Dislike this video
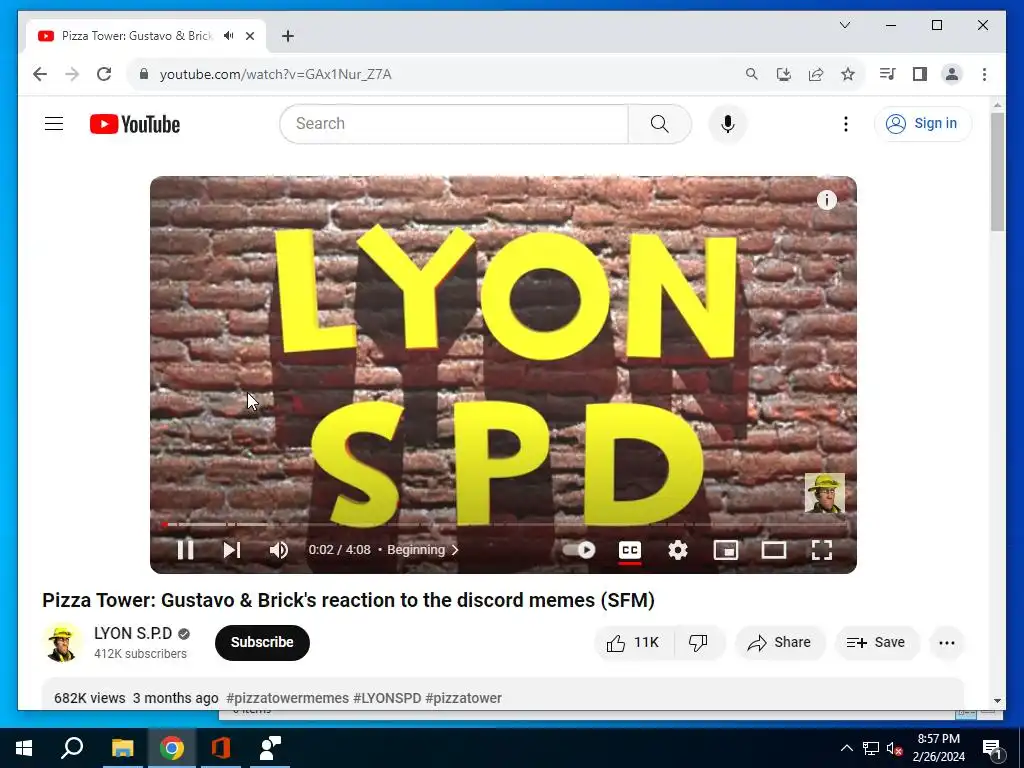Image resolution: width=1024 pixels, height=768 pixels. 699,643
